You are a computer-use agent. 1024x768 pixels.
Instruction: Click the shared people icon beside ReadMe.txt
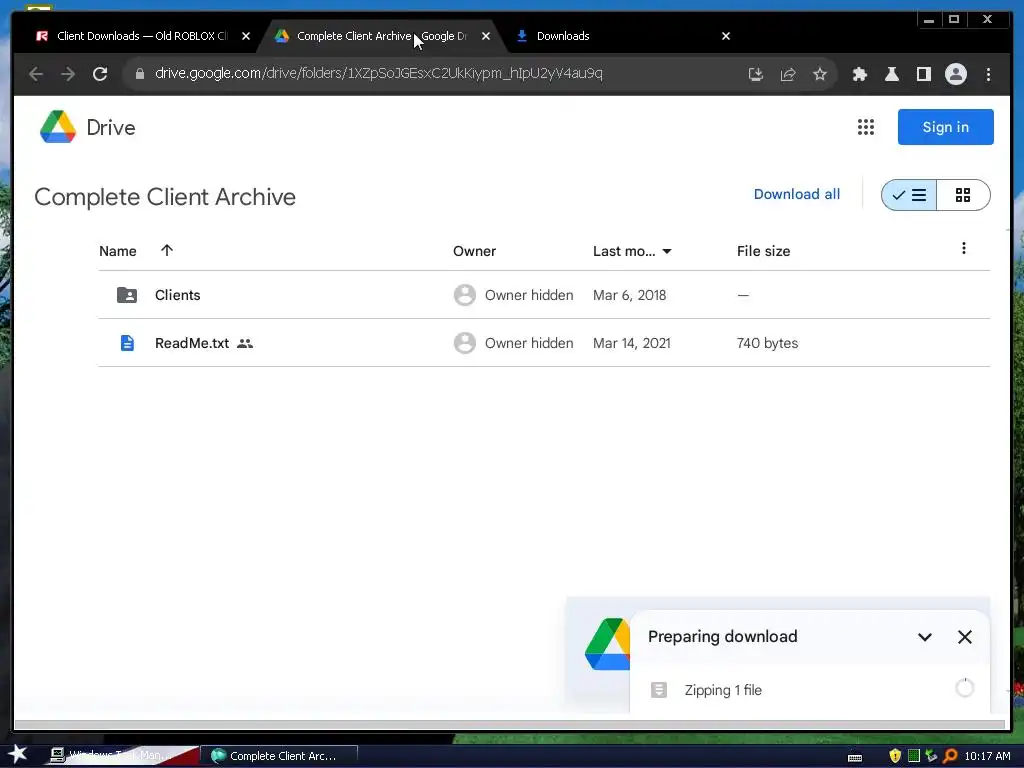pyautogui.click(x=245, y=343)
